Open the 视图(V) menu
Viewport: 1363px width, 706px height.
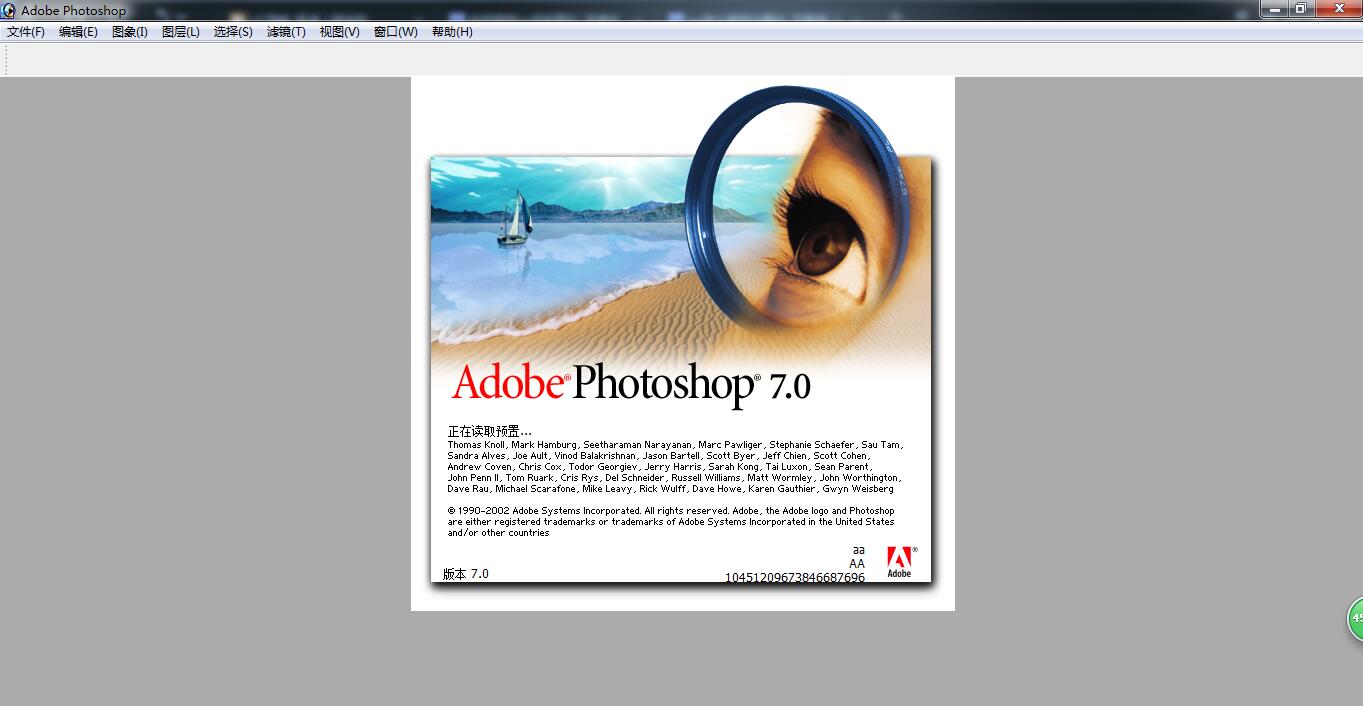point(340,32)
